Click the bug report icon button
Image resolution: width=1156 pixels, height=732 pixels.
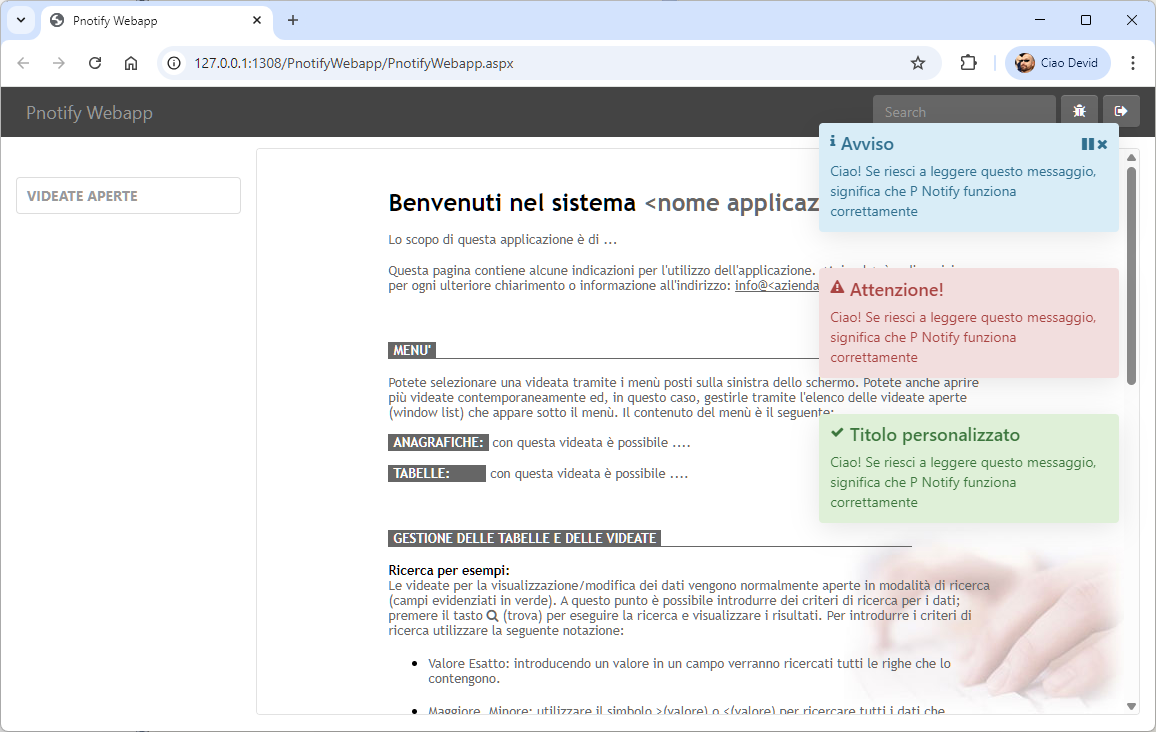[1079, 111]
